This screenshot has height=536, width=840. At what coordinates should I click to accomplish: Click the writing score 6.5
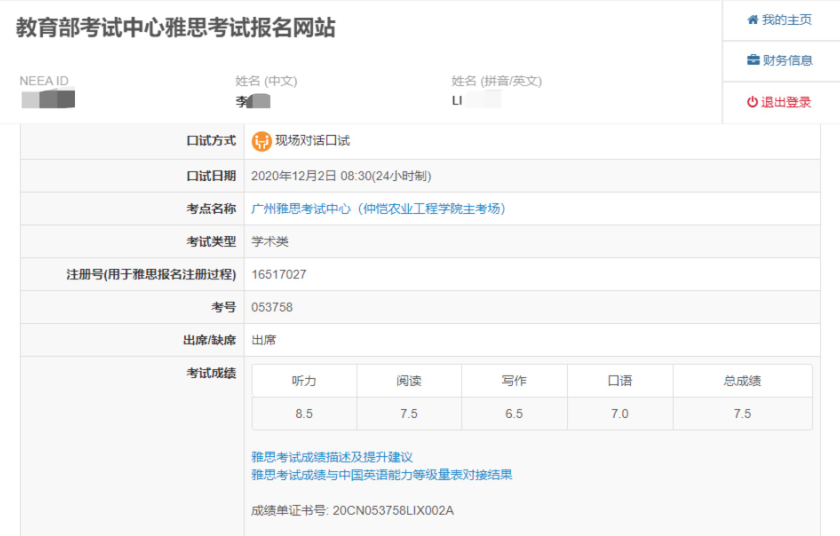pyautogui.click(x=514, y=414)
